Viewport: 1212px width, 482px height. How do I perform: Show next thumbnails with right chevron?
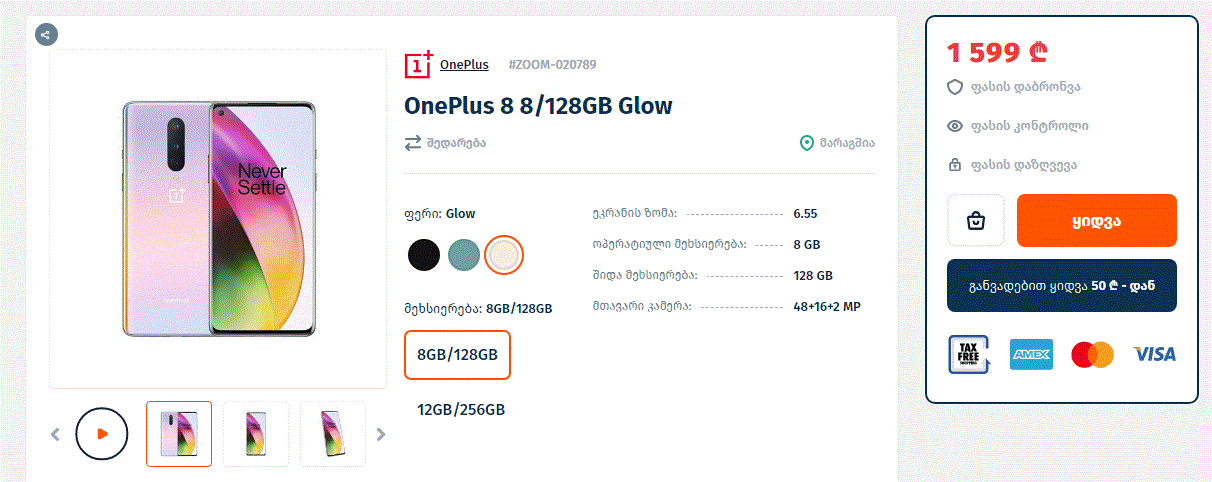click(x=380, y=434)
